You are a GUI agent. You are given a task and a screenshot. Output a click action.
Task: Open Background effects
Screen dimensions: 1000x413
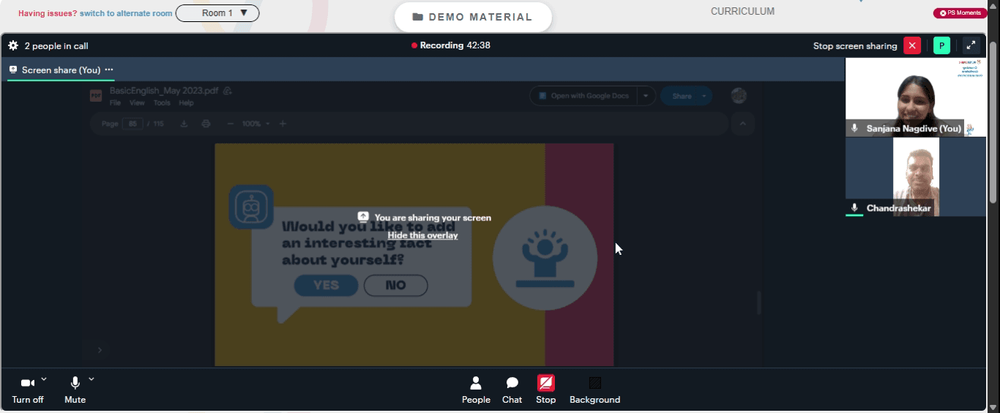594,390
